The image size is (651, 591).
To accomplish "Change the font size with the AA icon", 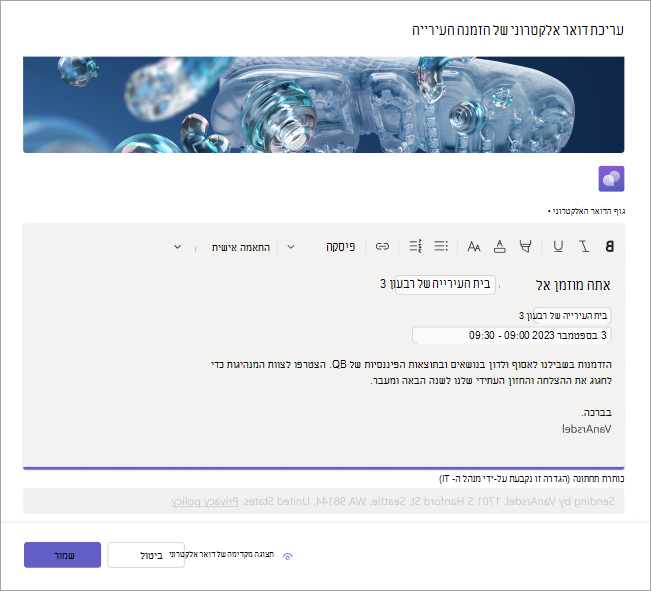I will coord(474,247).
